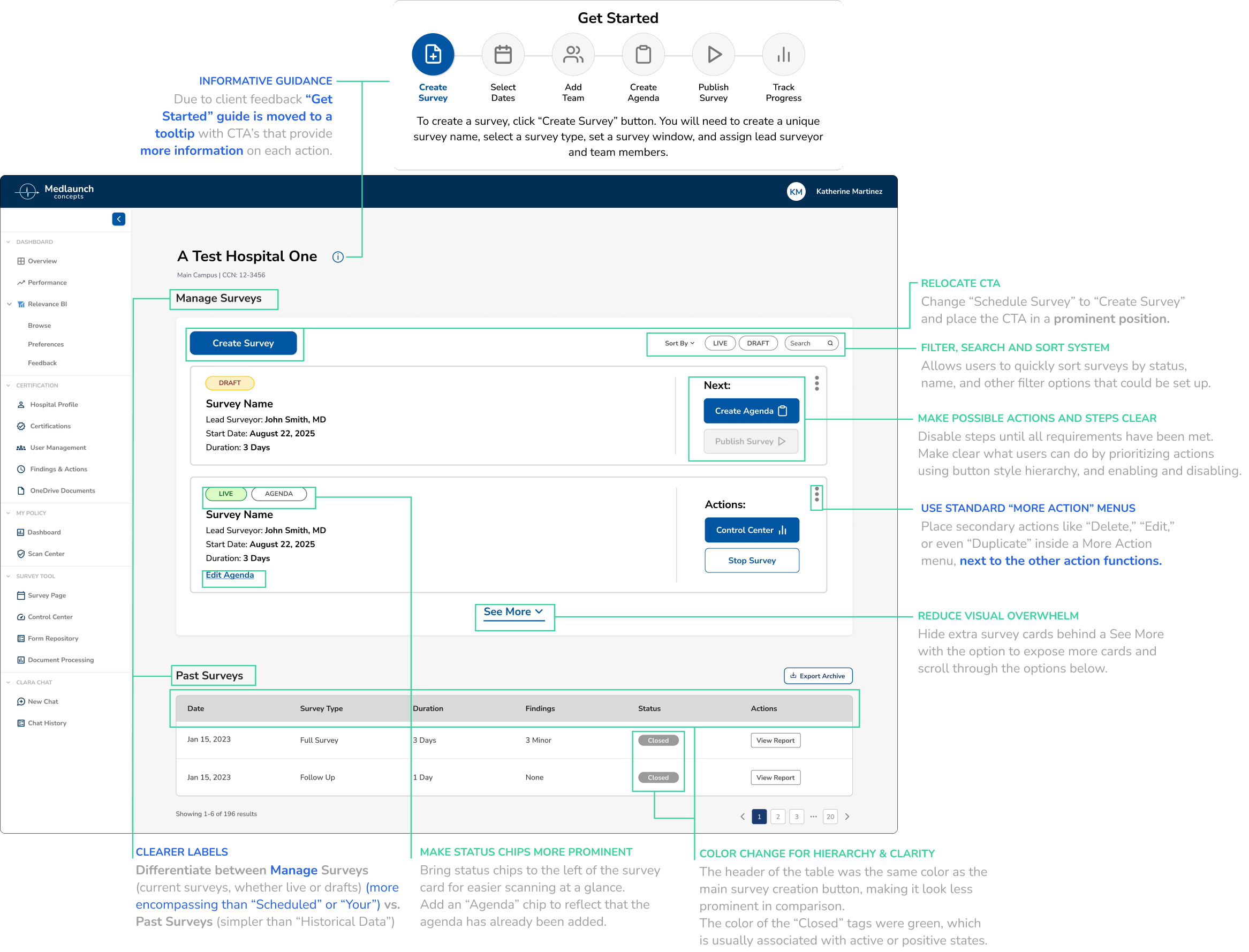Open the Scan Center from the sidebar
Viewport: 1249px width, 952px height.
[x=46, y=554]
